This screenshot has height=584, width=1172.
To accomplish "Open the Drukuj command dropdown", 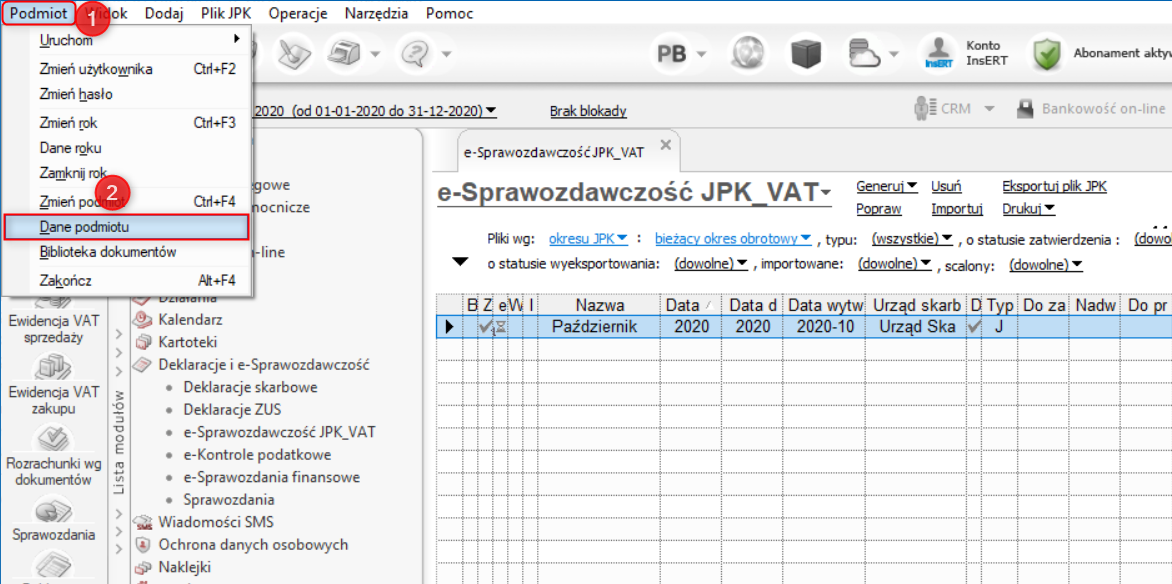I will [x=1028, y=209].
